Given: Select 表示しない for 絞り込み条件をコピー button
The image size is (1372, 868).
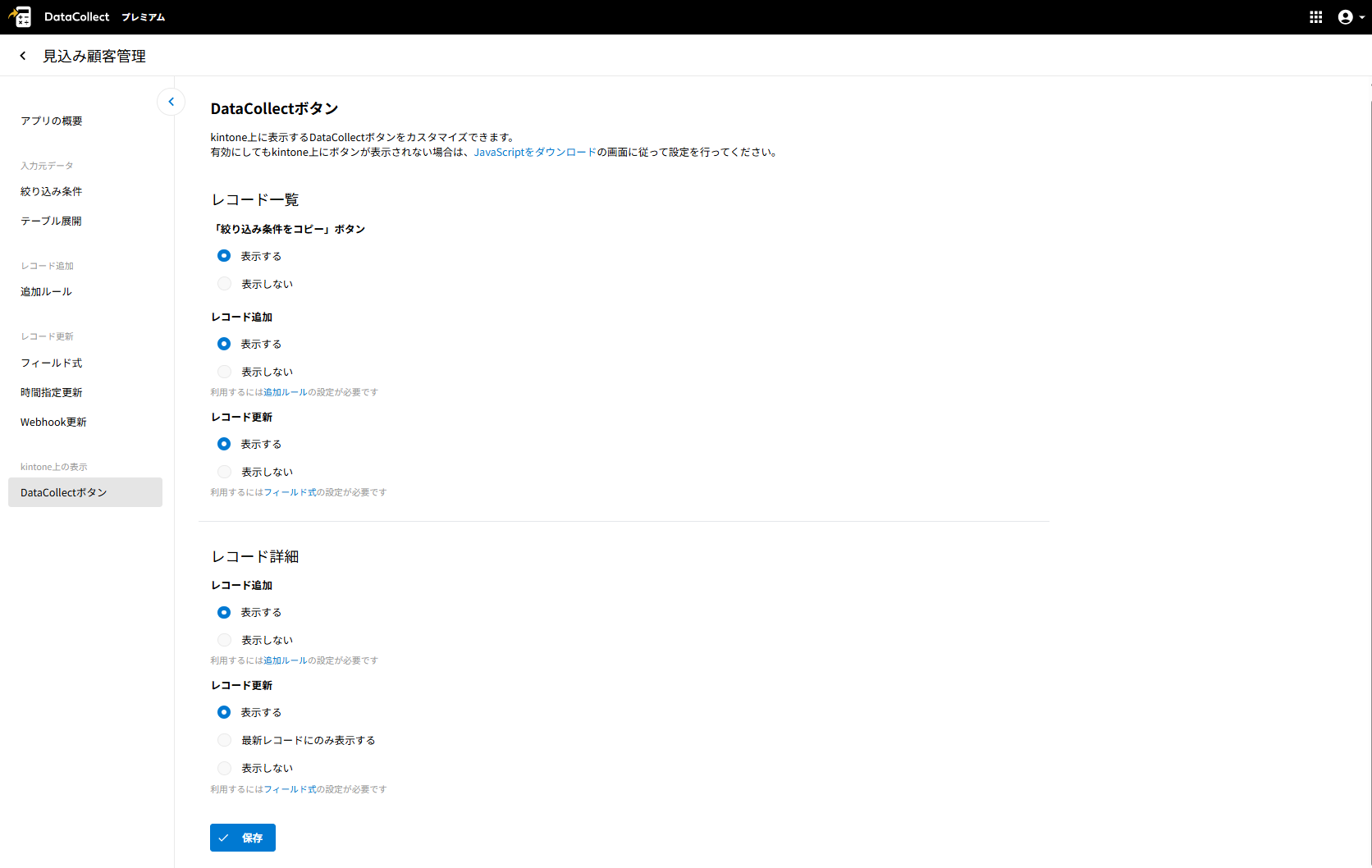Looking at the screenshot, I should (224, 284).
